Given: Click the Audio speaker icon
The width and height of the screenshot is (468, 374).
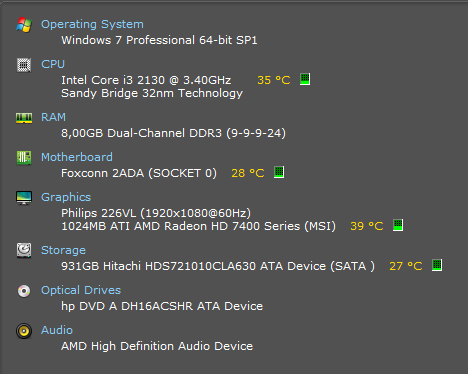Looking at the screenshot, I should [24, 331].
